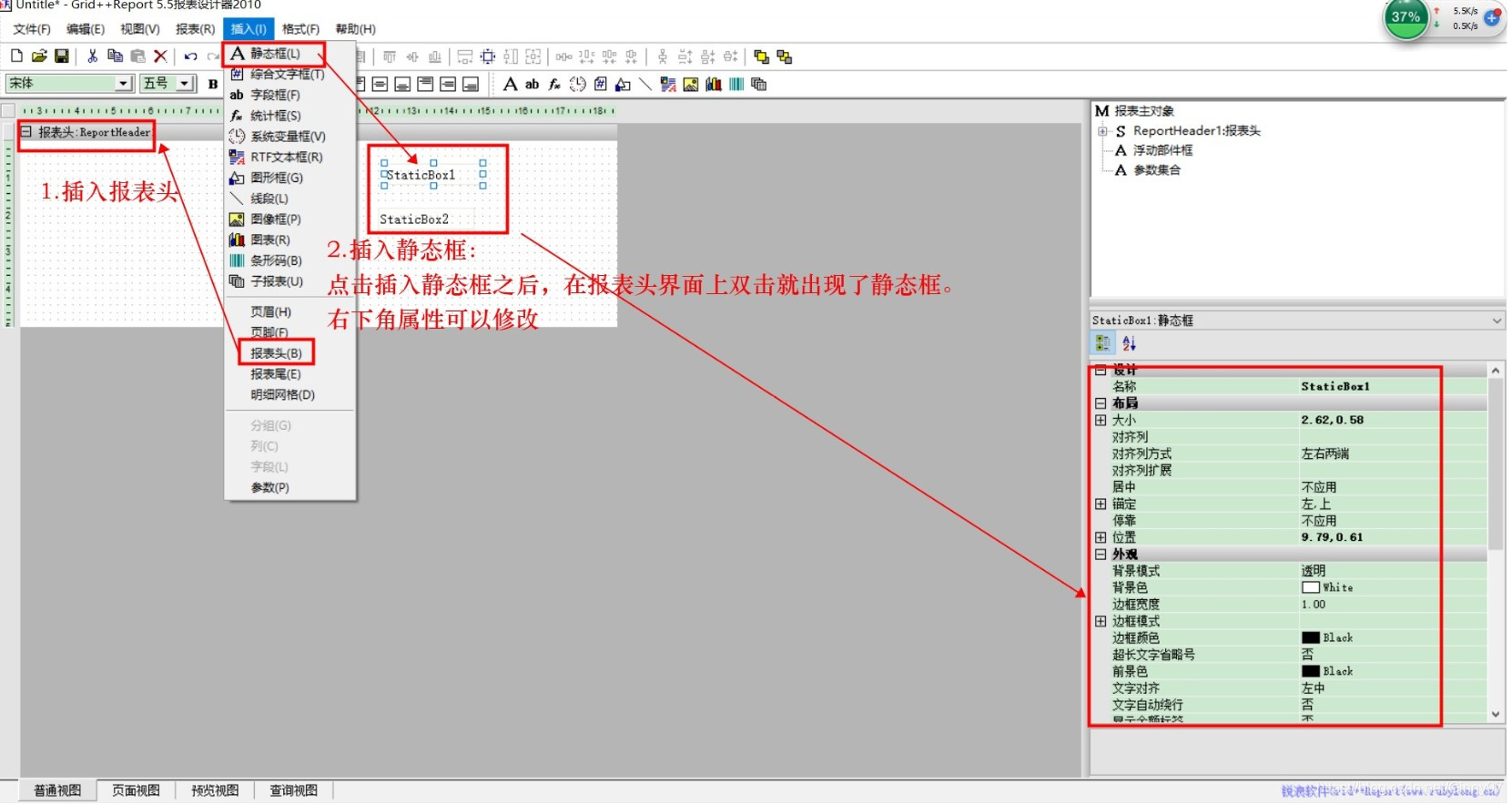Copy selection using the copy icon
Viewport: 1512px width, 805px height.
[x=115, y=56]
